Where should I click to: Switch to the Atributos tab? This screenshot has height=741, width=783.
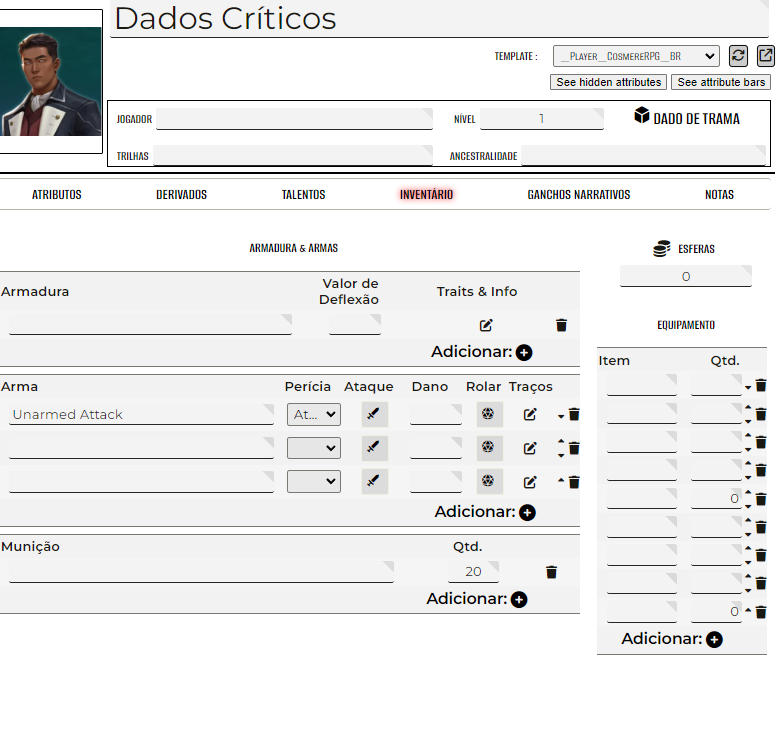click(x=57, y=195)
